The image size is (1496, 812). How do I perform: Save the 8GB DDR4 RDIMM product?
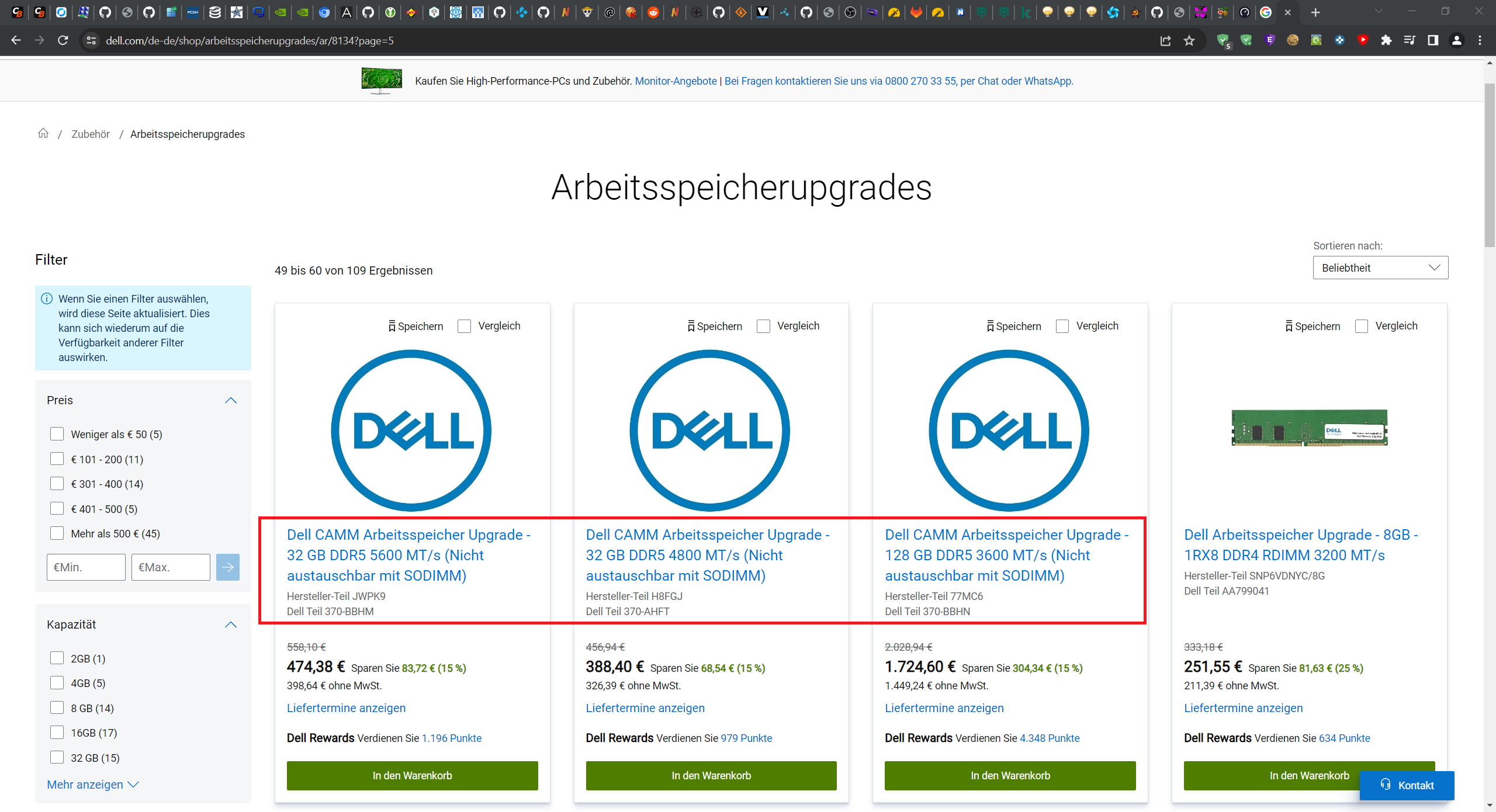coord(1313,326)
